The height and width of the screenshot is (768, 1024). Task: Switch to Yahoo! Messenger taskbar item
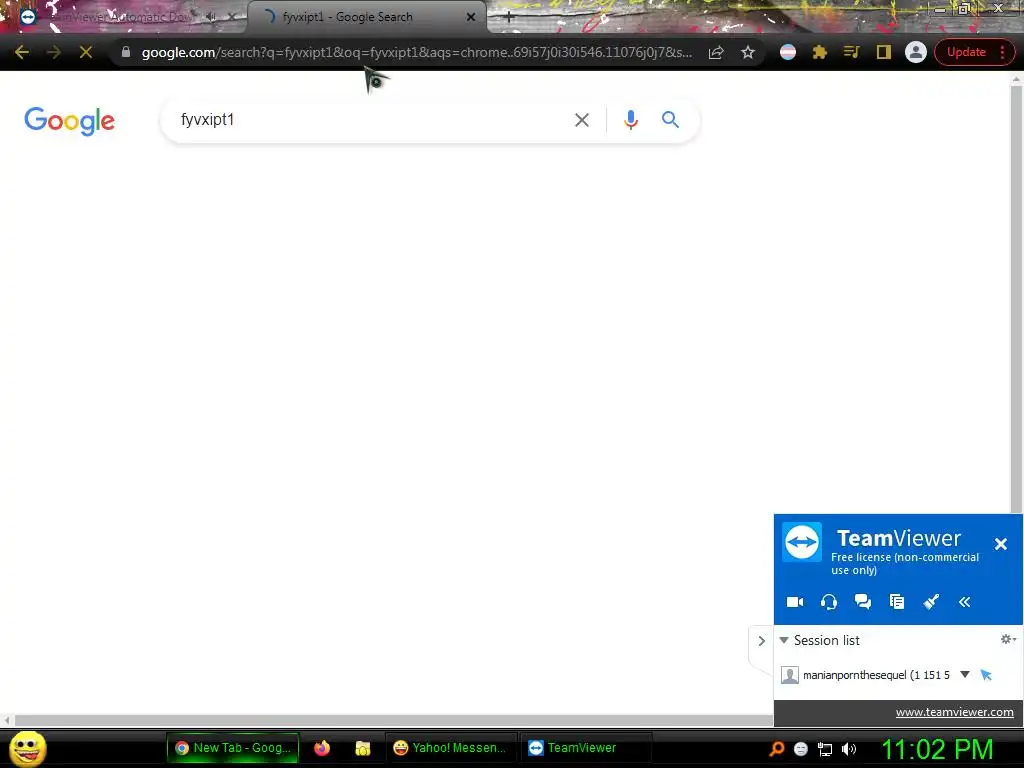pos(450,748)
